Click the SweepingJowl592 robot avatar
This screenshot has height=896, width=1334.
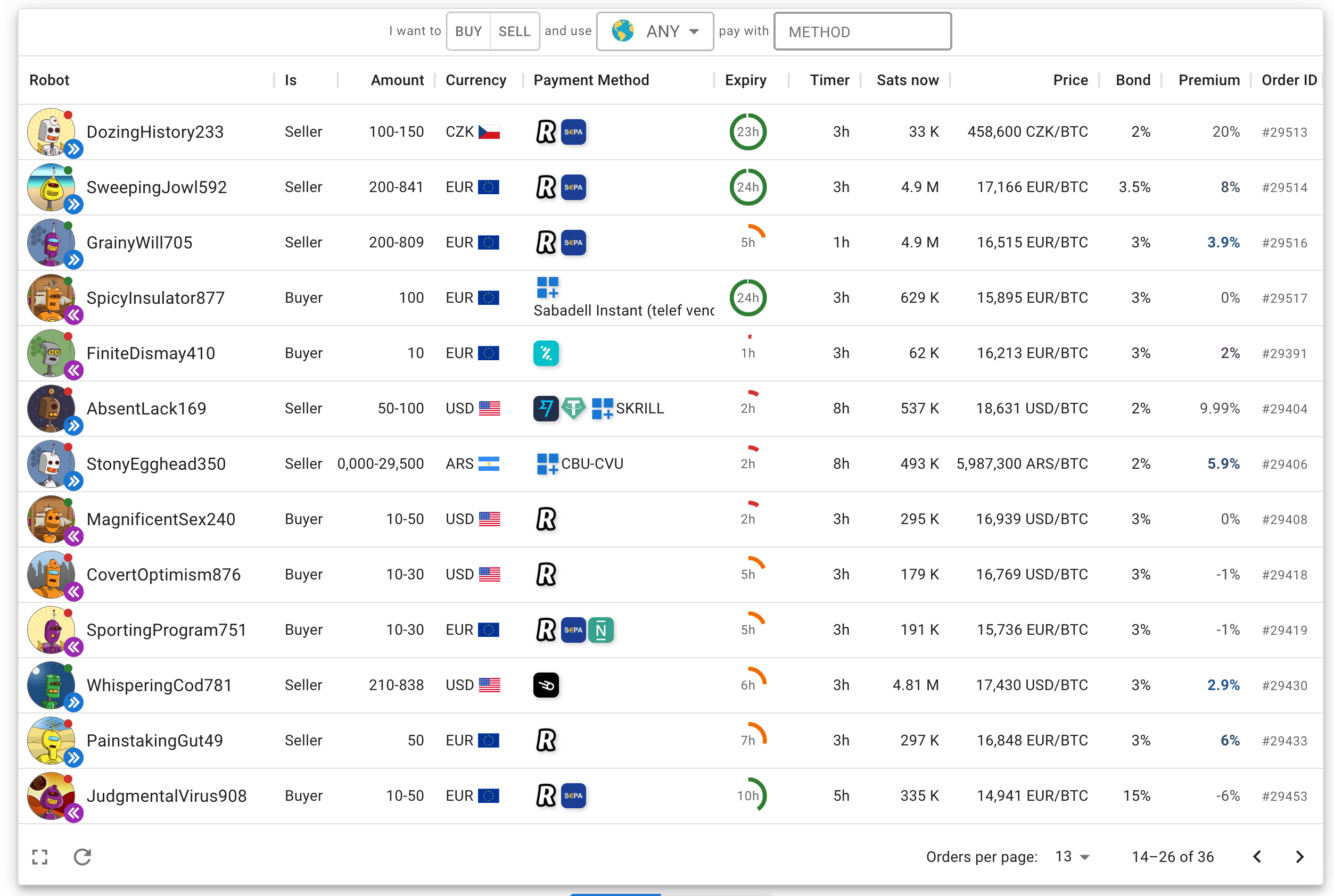51,187
